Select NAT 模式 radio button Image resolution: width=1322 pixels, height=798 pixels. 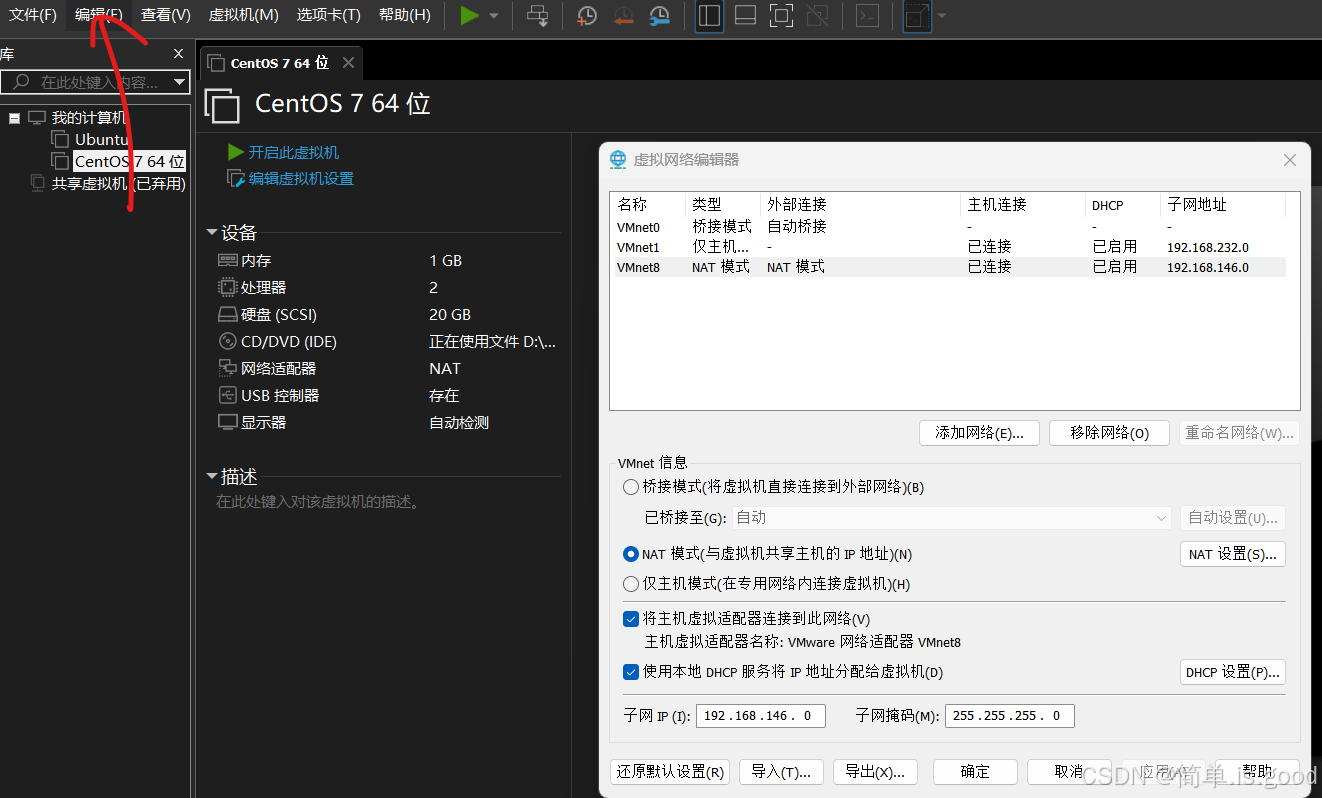pos(630,553)
